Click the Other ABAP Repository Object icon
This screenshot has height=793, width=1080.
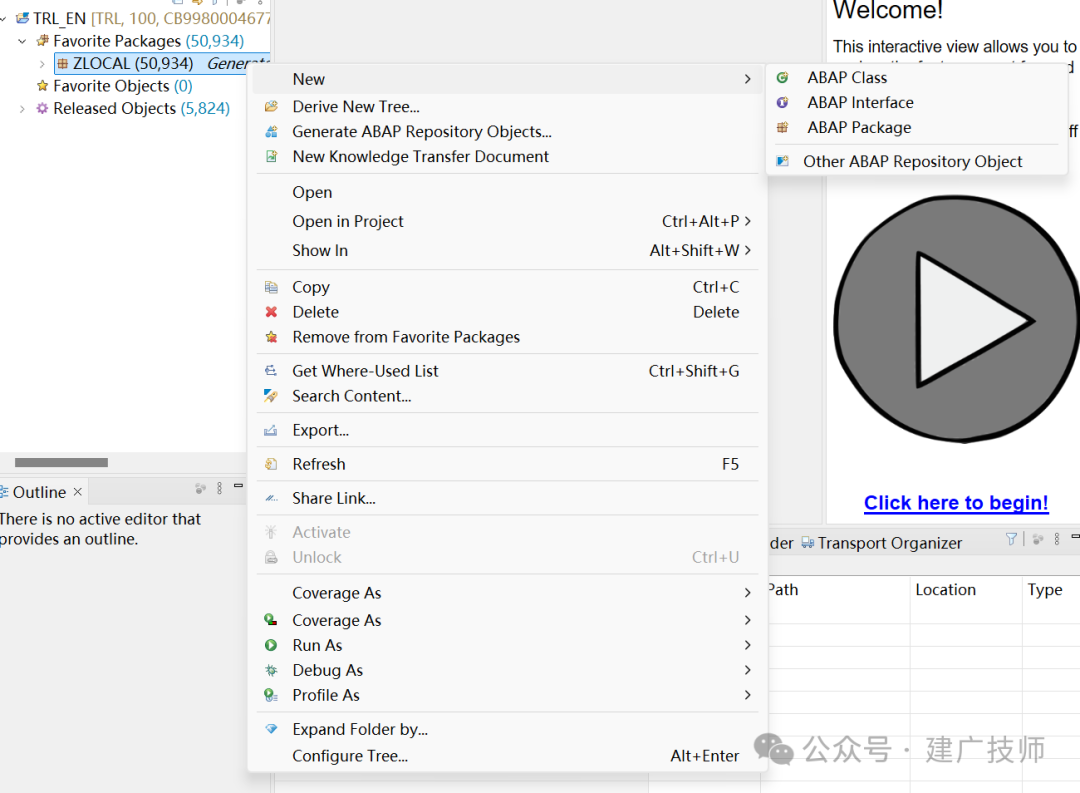[782, 161]
